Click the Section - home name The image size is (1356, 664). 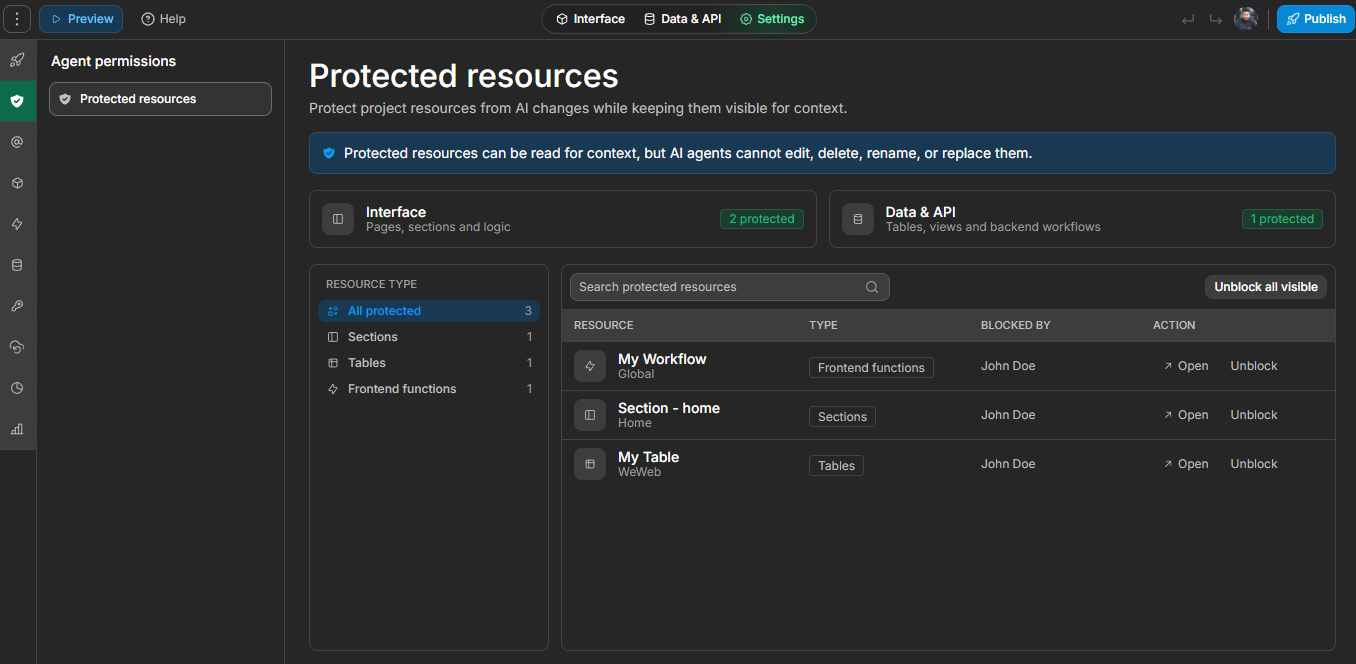[669, 408]
